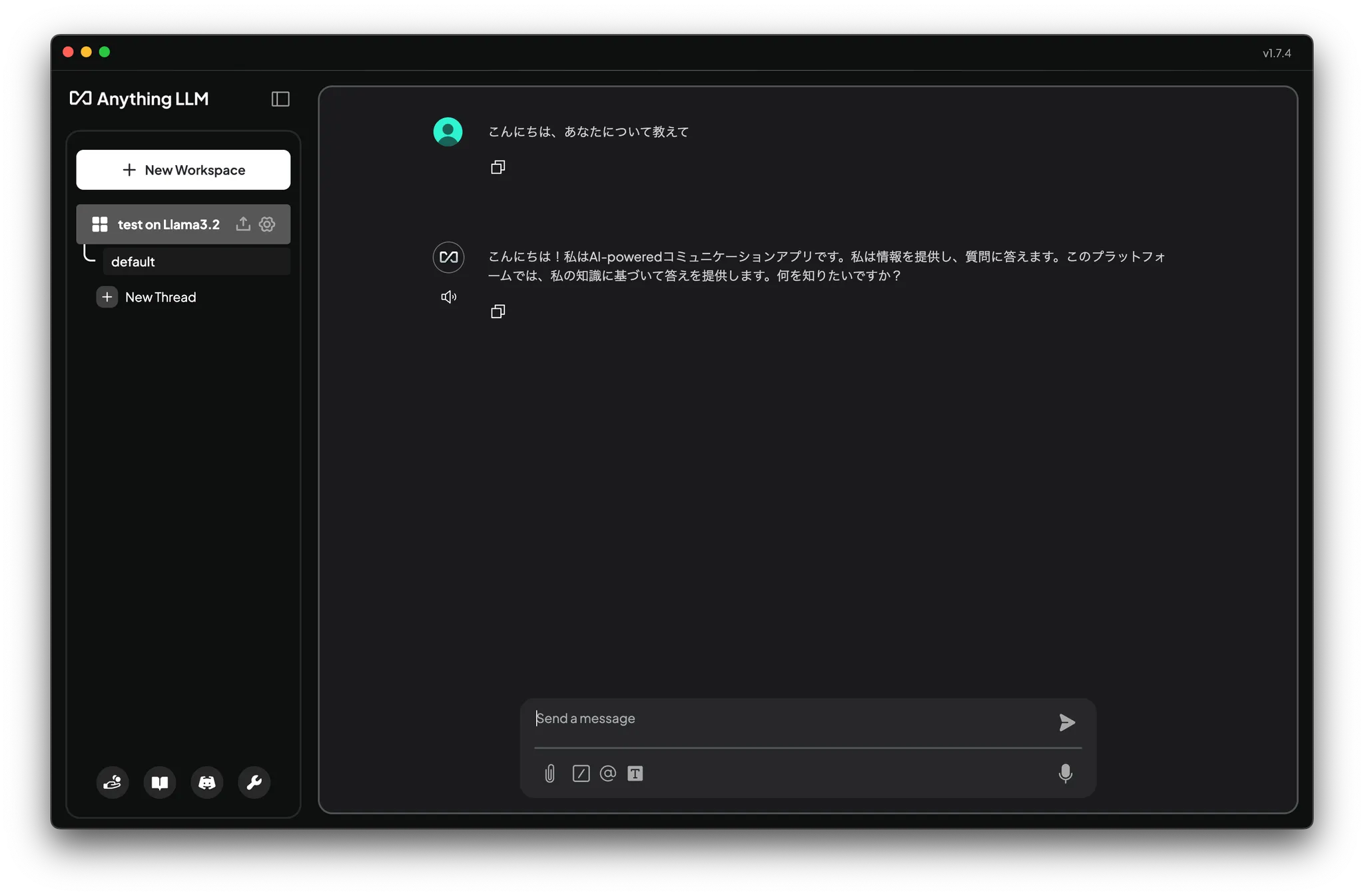Screen dimensions: 1364x896
Task: Click the New Workspace button
Action: [x=183, y=170]
